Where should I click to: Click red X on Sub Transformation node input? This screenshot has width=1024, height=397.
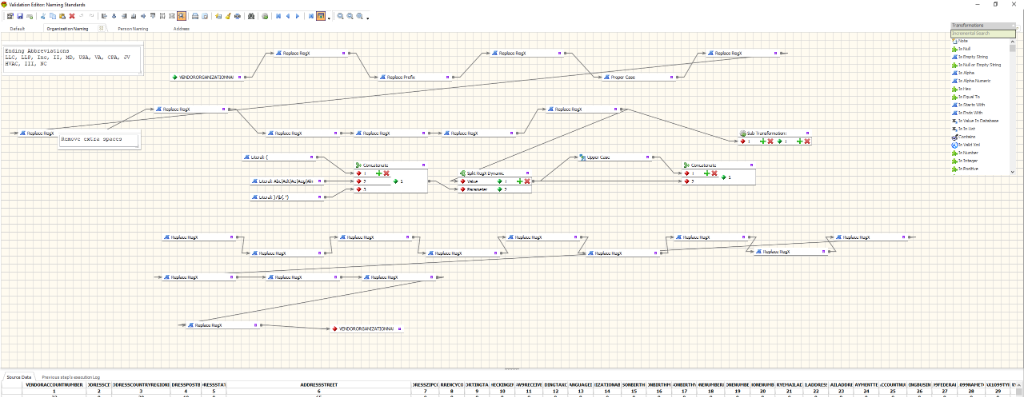770,141
